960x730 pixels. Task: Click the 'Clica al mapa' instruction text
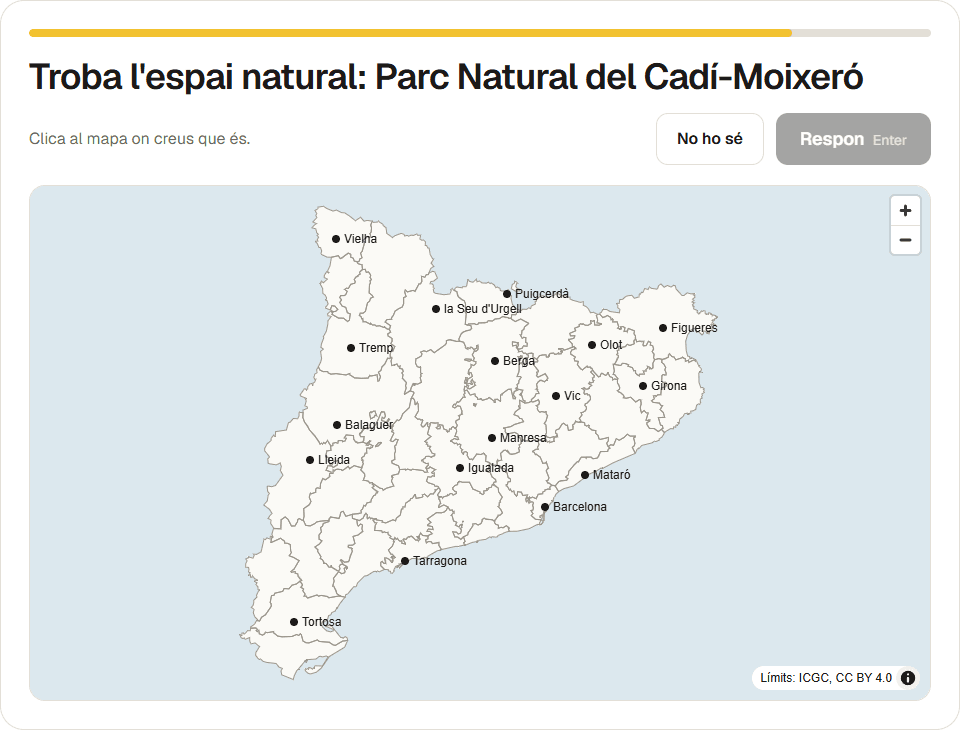coord(140,139)
